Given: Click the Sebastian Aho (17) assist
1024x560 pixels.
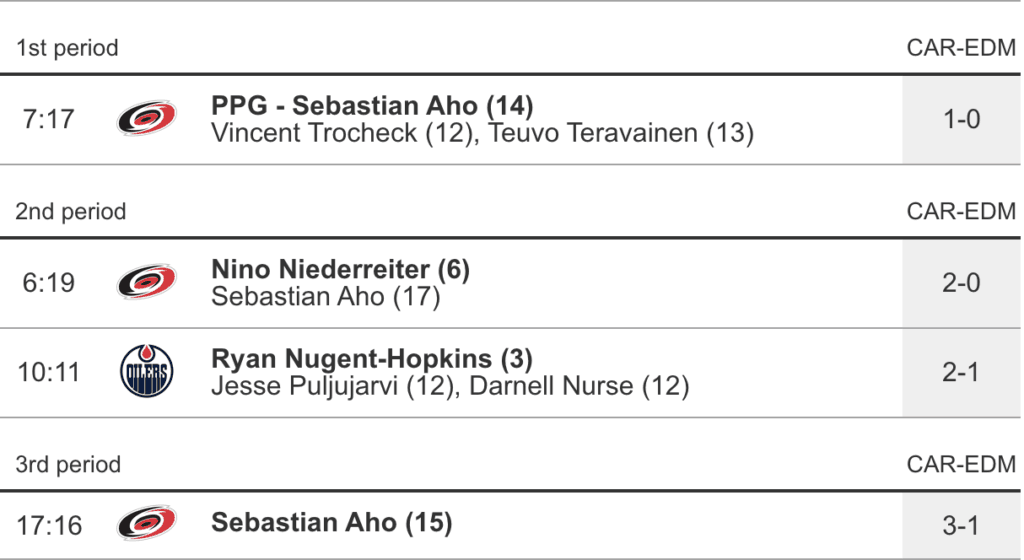Looking at the screenshot, I should pos(326,296).
